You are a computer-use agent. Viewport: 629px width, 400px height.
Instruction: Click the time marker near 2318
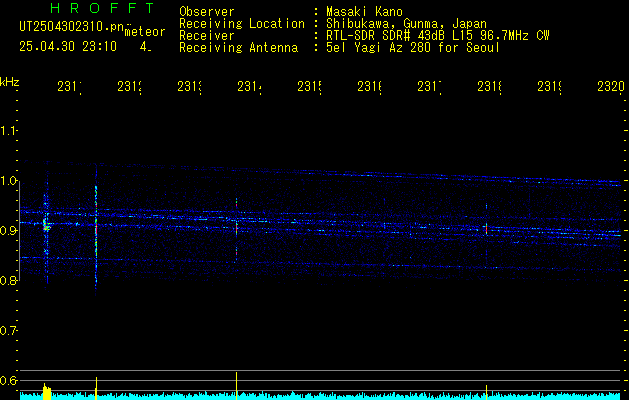point(489,86)
